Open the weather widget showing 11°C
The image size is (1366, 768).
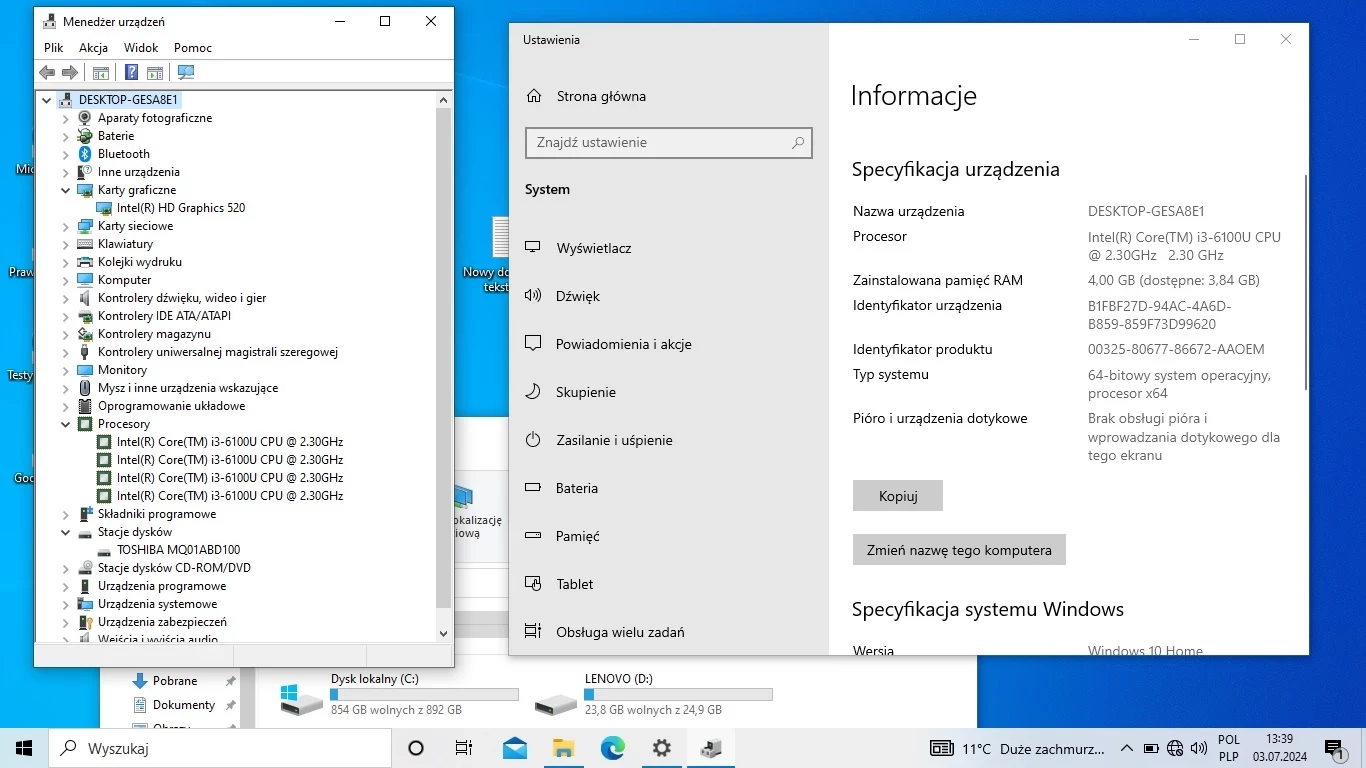click(x=1018, y=748)
